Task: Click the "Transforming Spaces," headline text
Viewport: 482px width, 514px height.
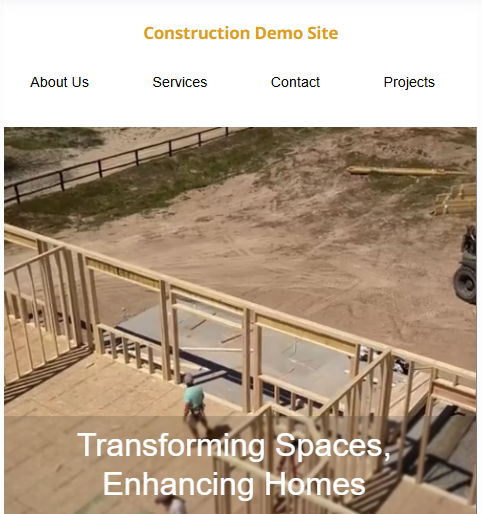Action: (x=234, y=445)
